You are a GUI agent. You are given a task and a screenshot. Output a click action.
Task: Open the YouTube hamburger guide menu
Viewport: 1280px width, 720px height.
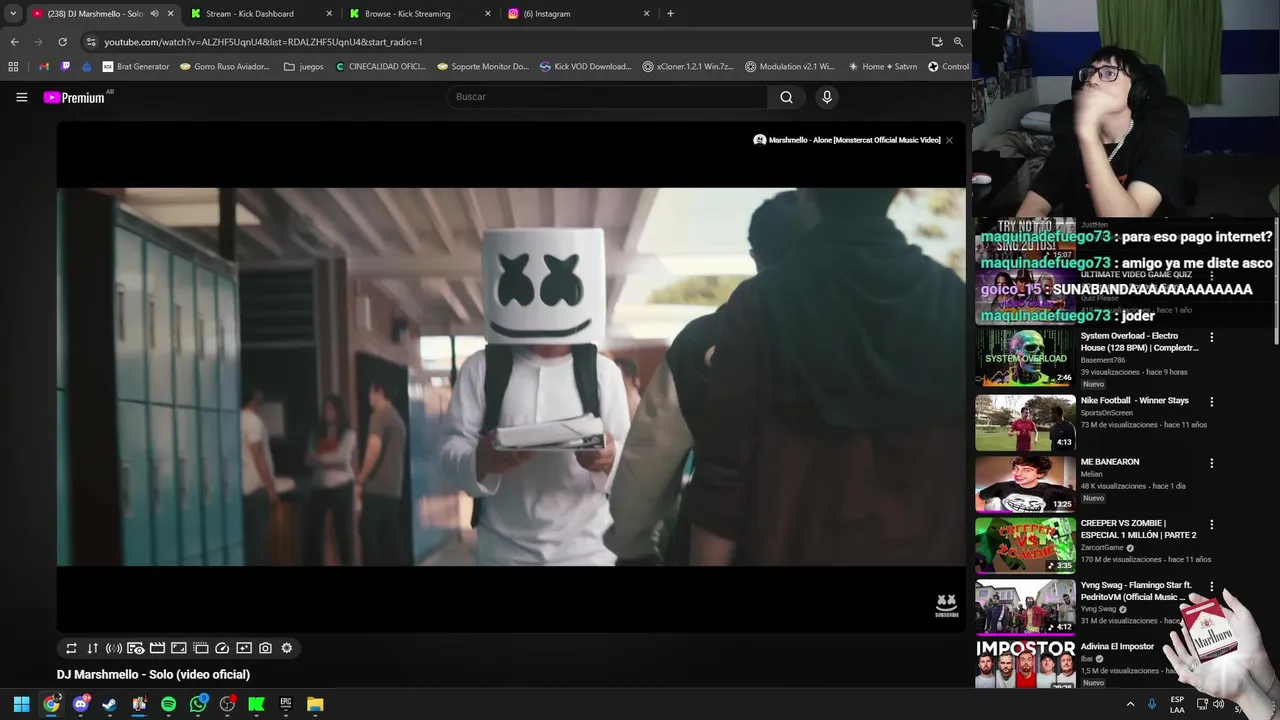(21, 97)
